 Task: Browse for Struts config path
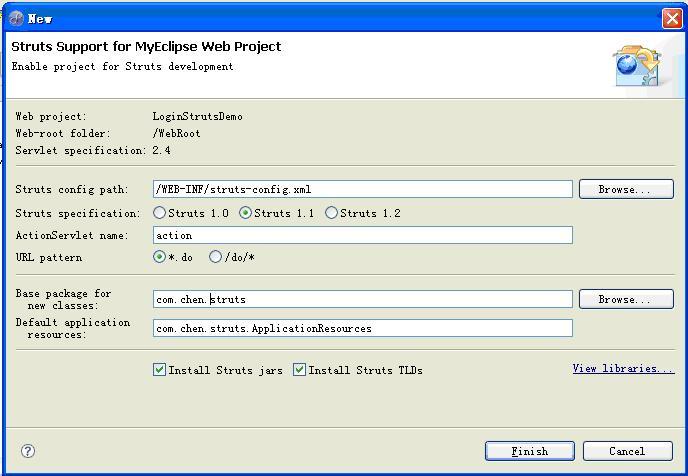point(626,189)
